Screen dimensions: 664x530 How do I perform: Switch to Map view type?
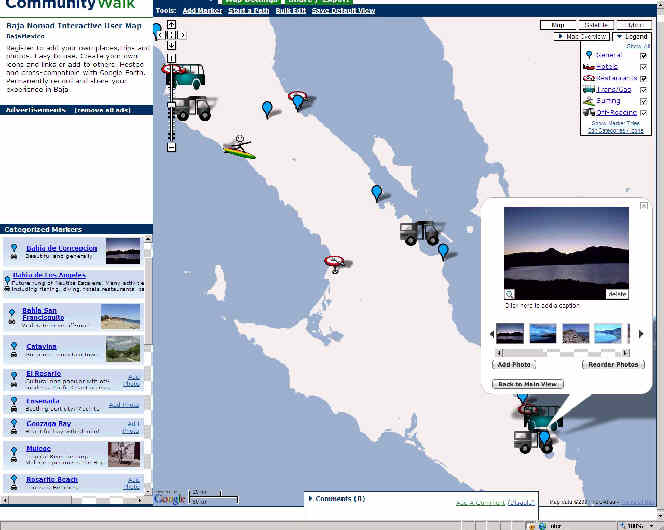coord(558,25)
